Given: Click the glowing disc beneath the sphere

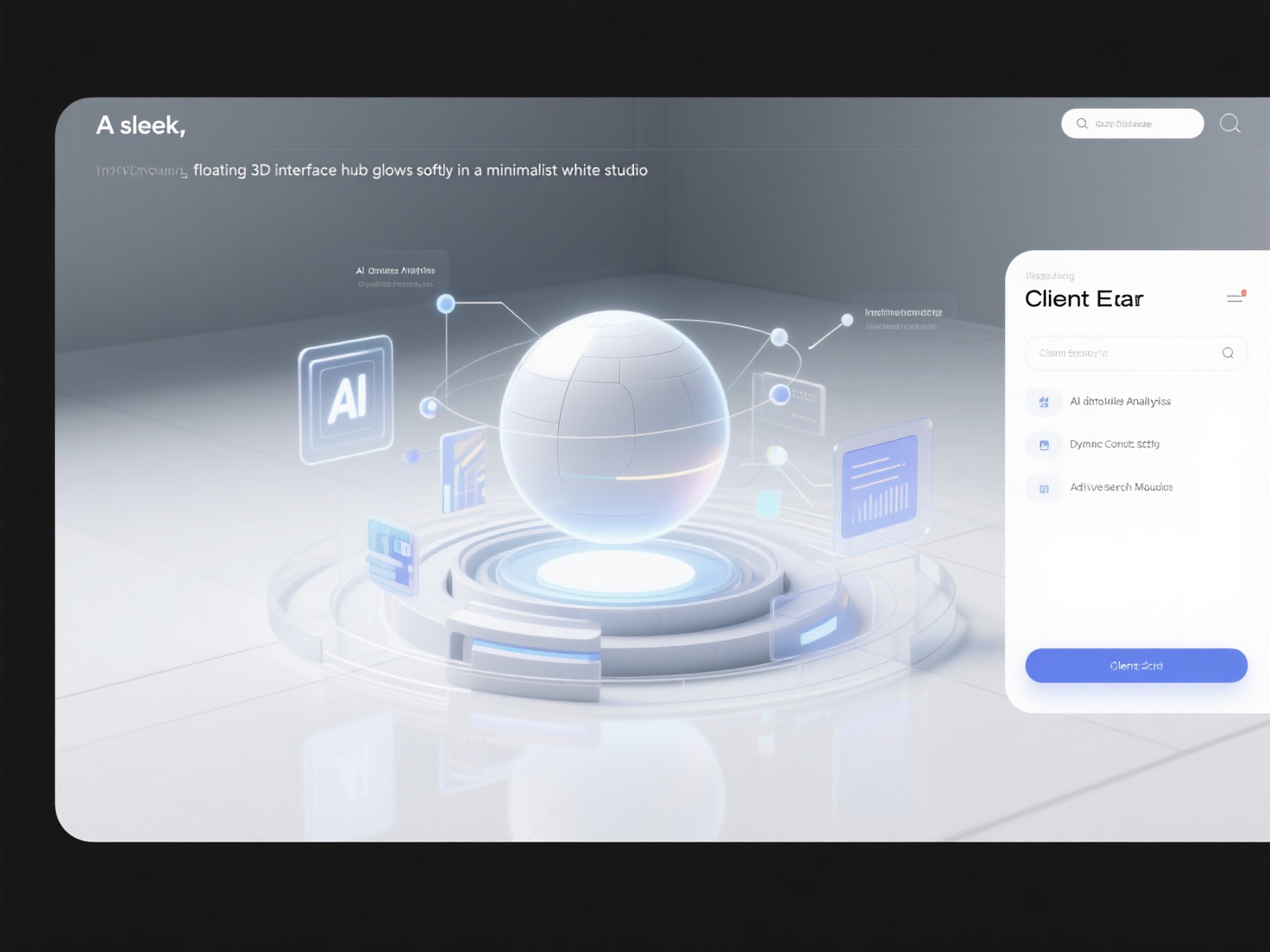Looking at the screenshot, I should 616,573.
